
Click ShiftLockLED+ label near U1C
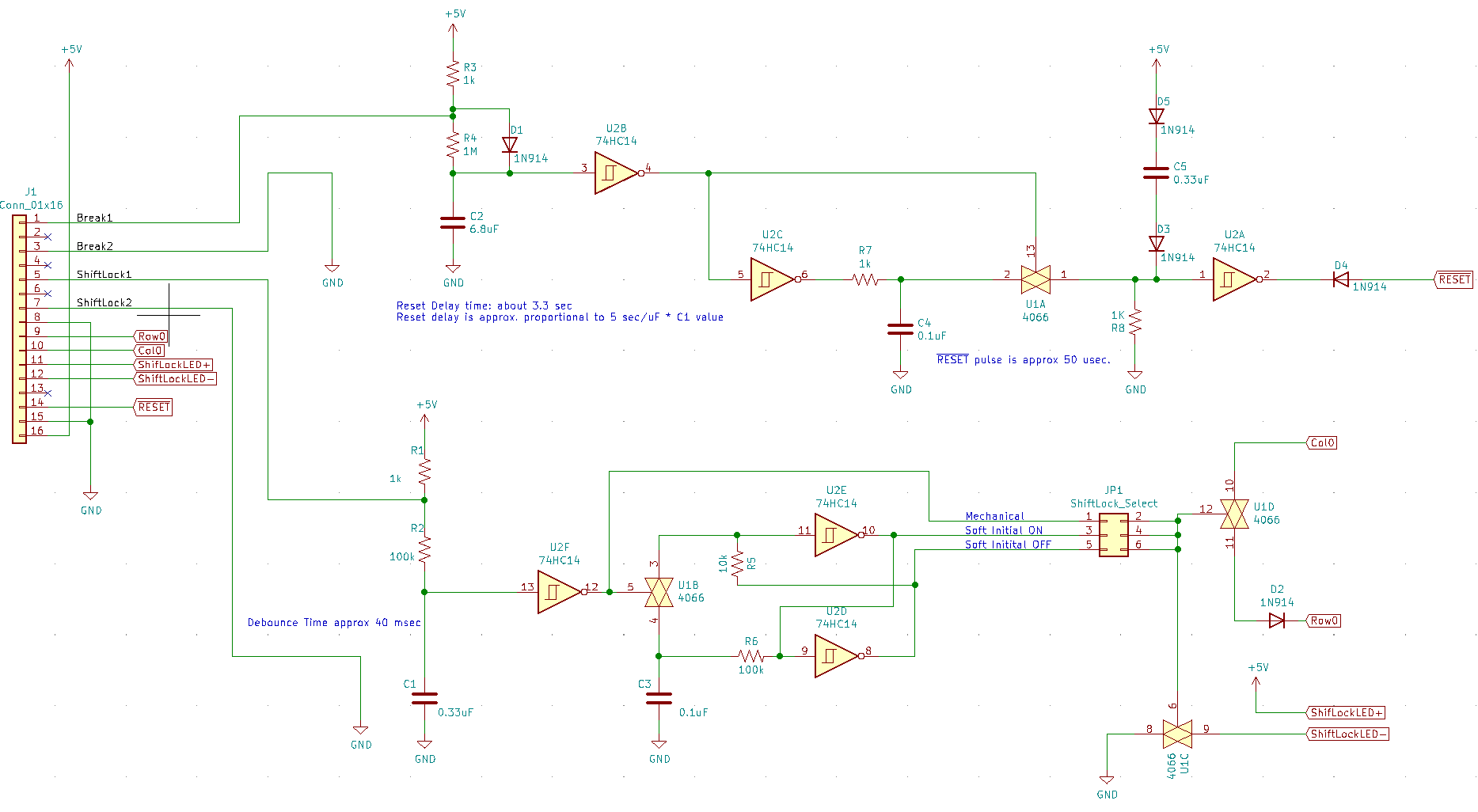coord(1345,712)
